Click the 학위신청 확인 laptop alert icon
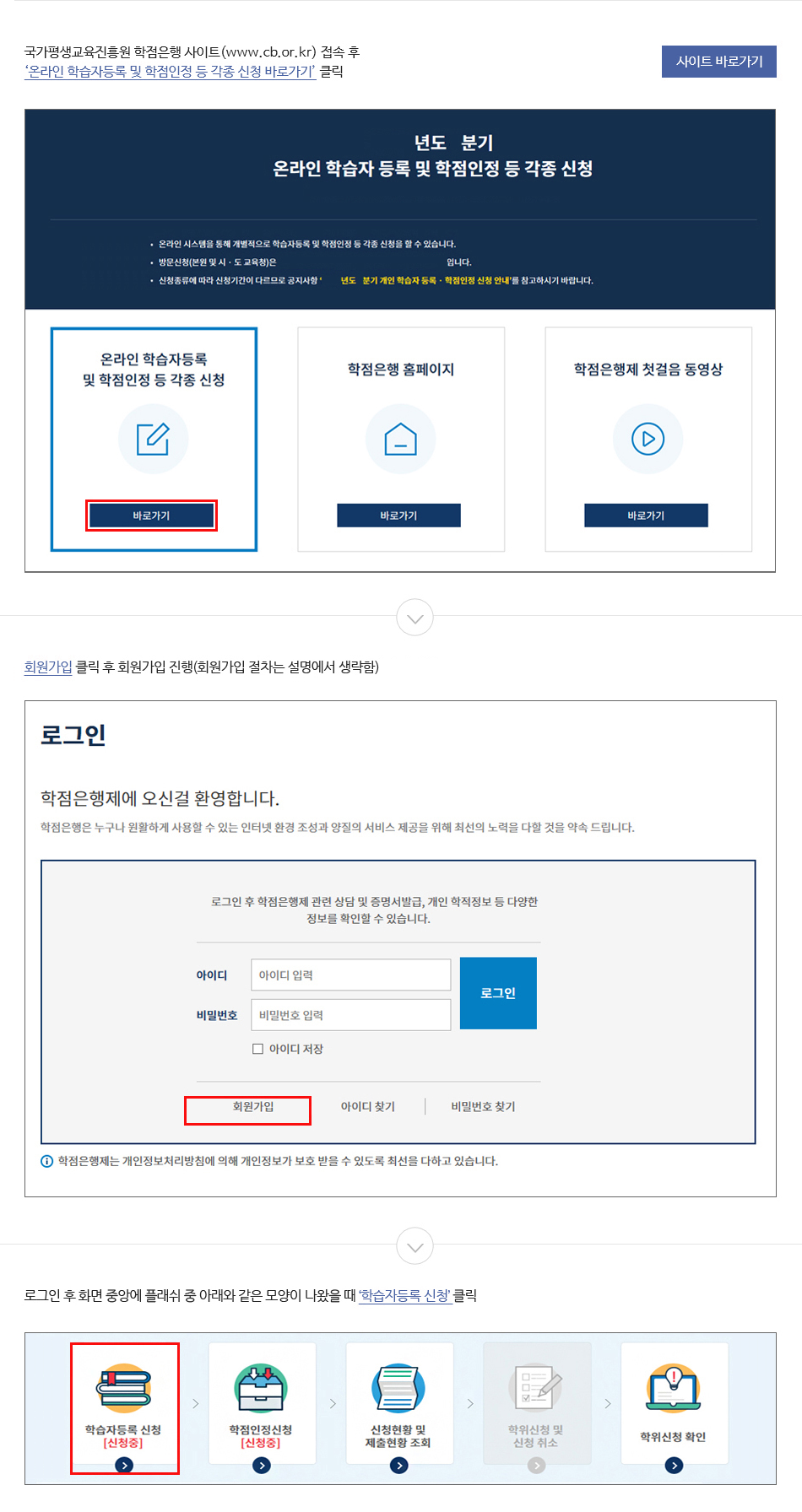Image resolution: width=802 pixels, height=1512 pixels. click(674, 1388)
